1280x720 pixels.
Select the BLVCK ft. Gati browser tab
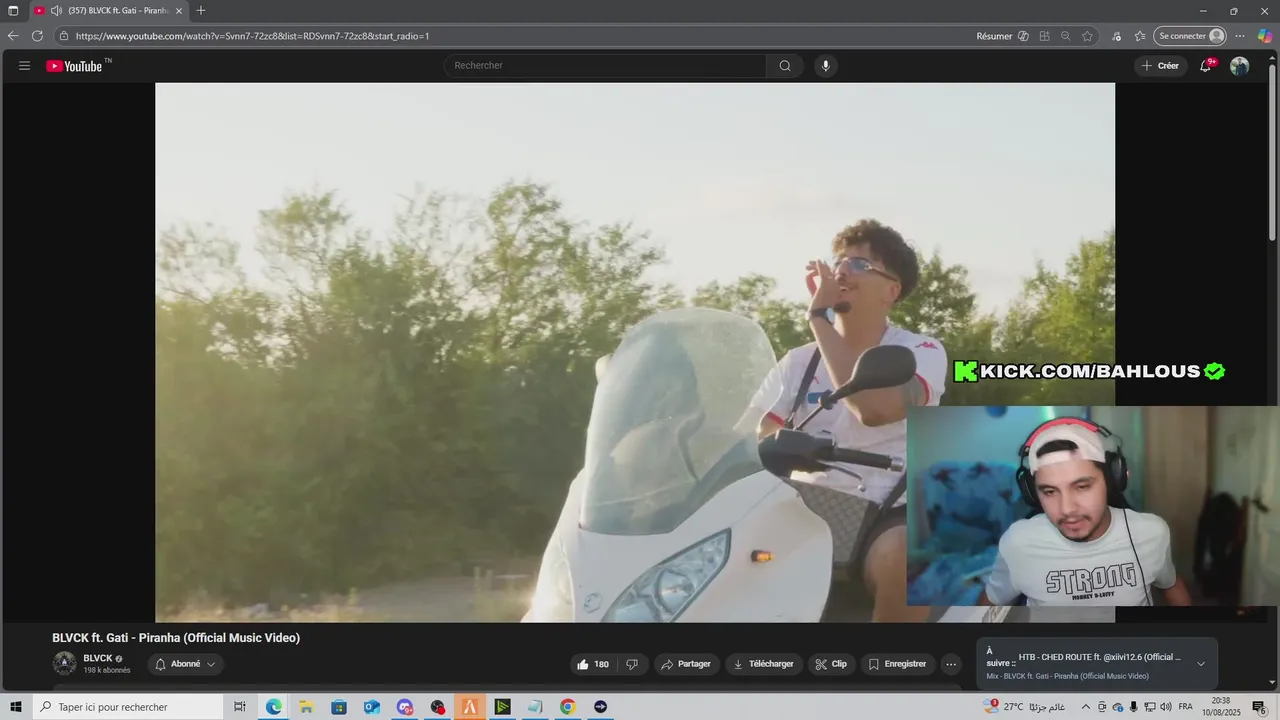coord(108,11)
